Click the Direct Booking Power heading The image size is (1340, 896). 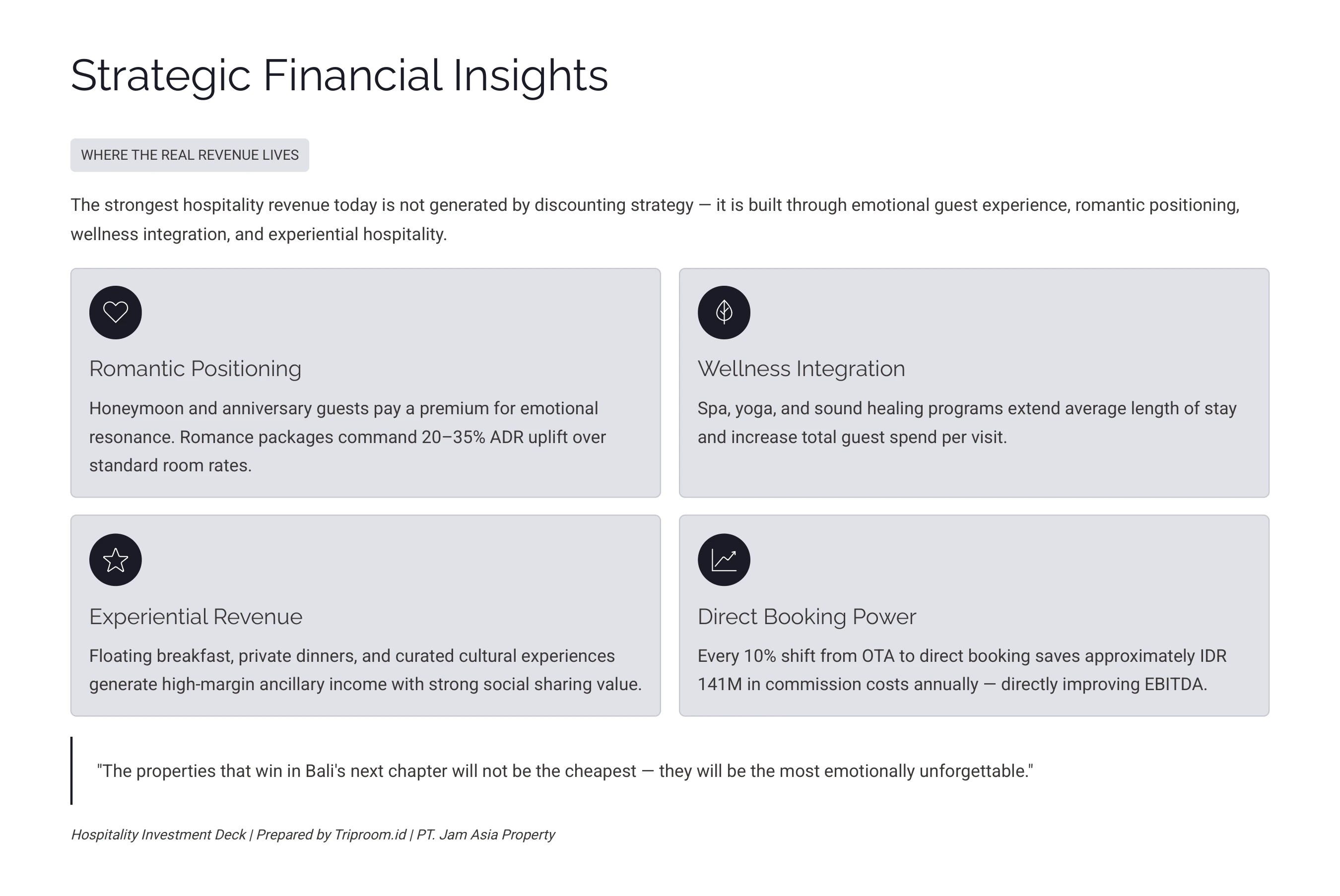click(806, 617)
